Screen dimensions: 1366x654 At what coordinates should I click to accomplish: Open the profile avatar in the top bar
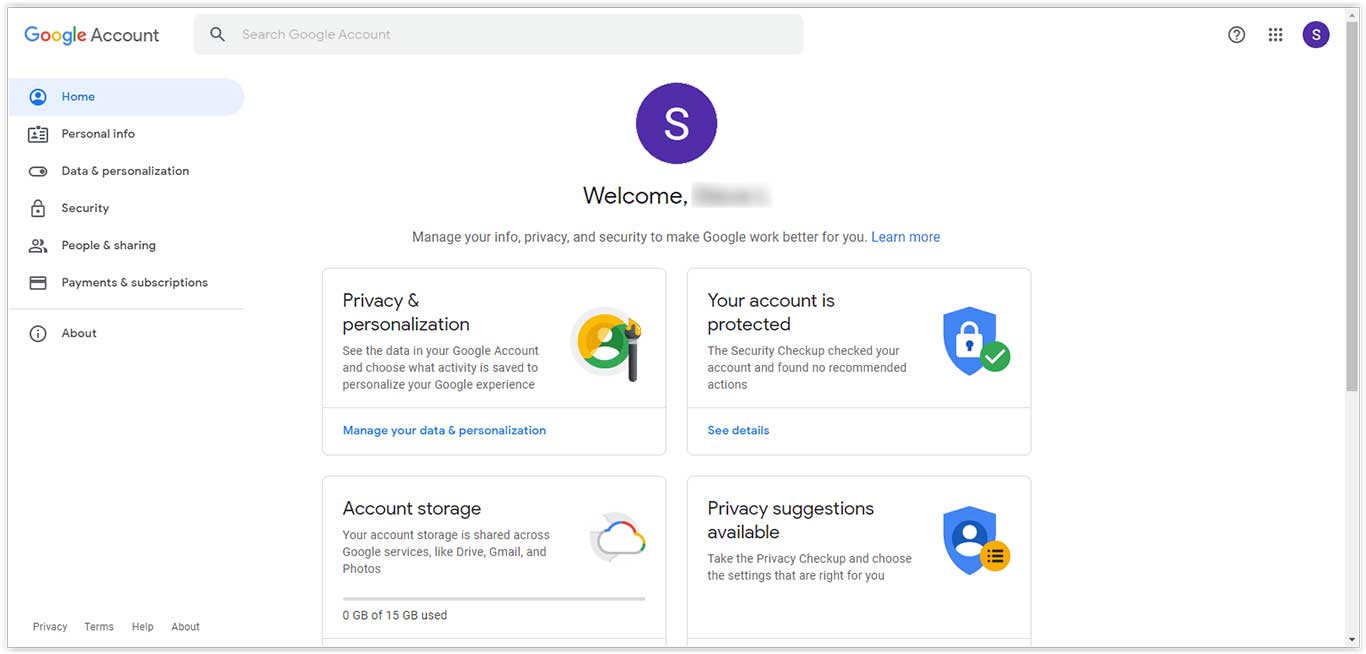coord(1316,35)
